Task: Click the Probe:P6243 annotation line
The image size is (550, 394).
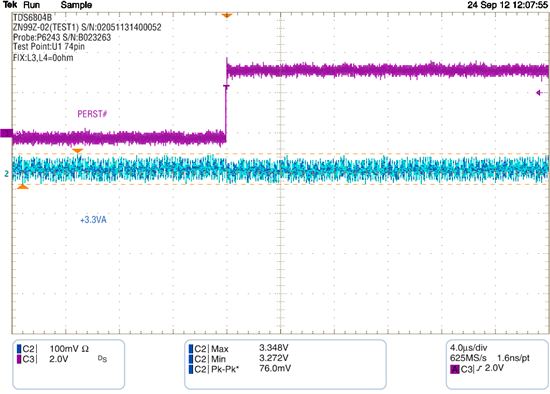Action: click(x=62, y=37)
